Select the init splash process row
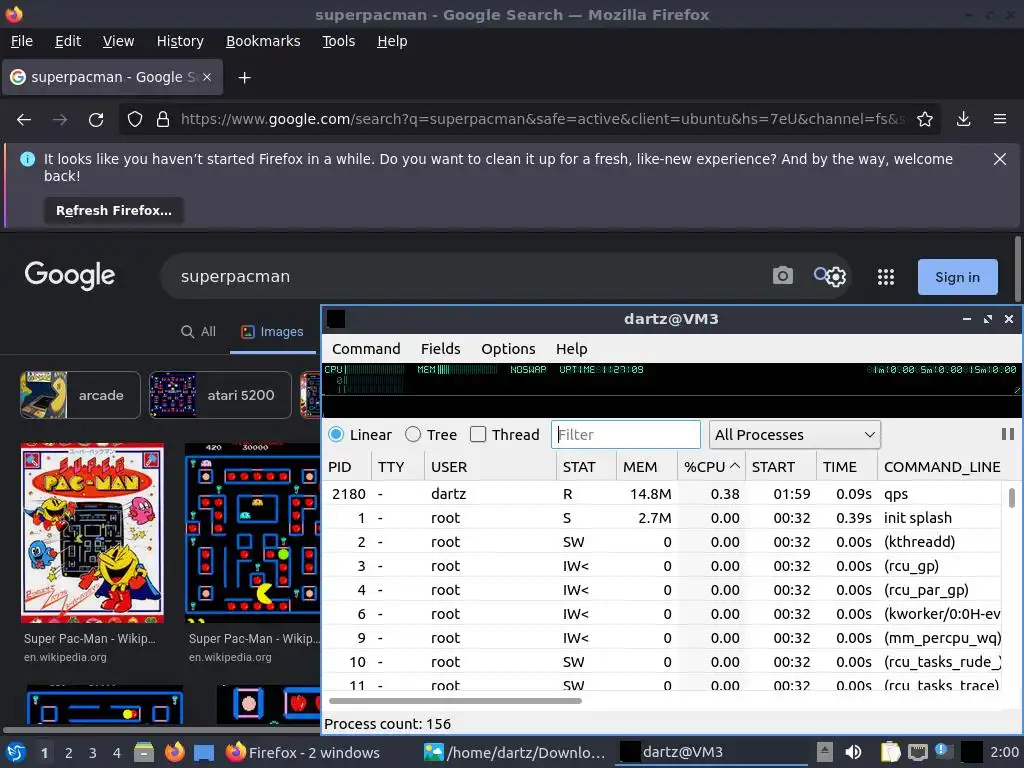Image resolution: width=1024 pixels, height=768 pixels. pos(662,518)
